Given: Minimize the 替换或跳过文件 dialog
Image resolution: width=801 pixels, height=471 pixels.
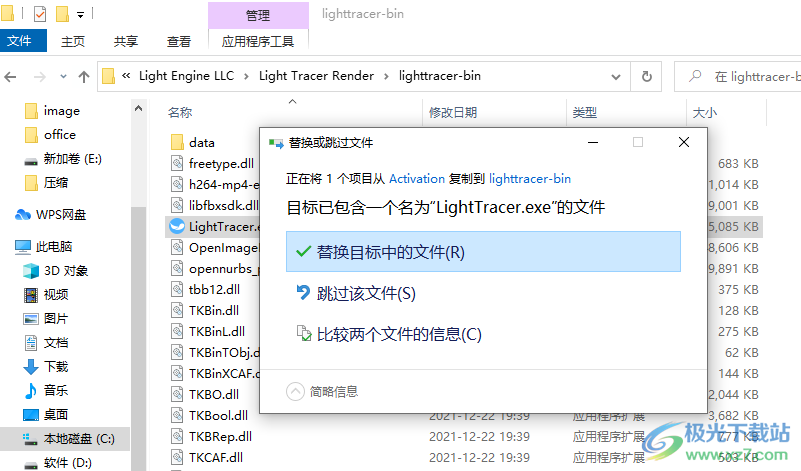Looking at the screenshot, I should pos(593,142).
